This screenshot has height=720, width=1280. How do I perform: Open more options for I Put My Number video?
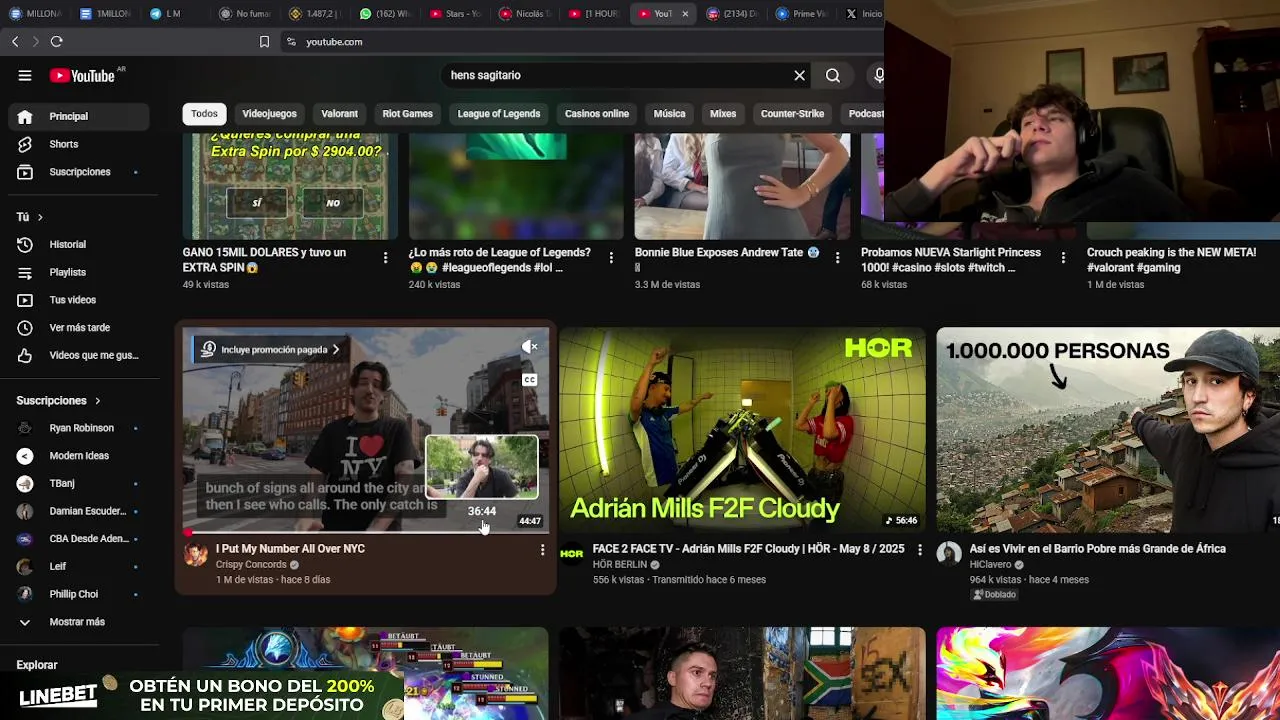click(x=542, y=550)
